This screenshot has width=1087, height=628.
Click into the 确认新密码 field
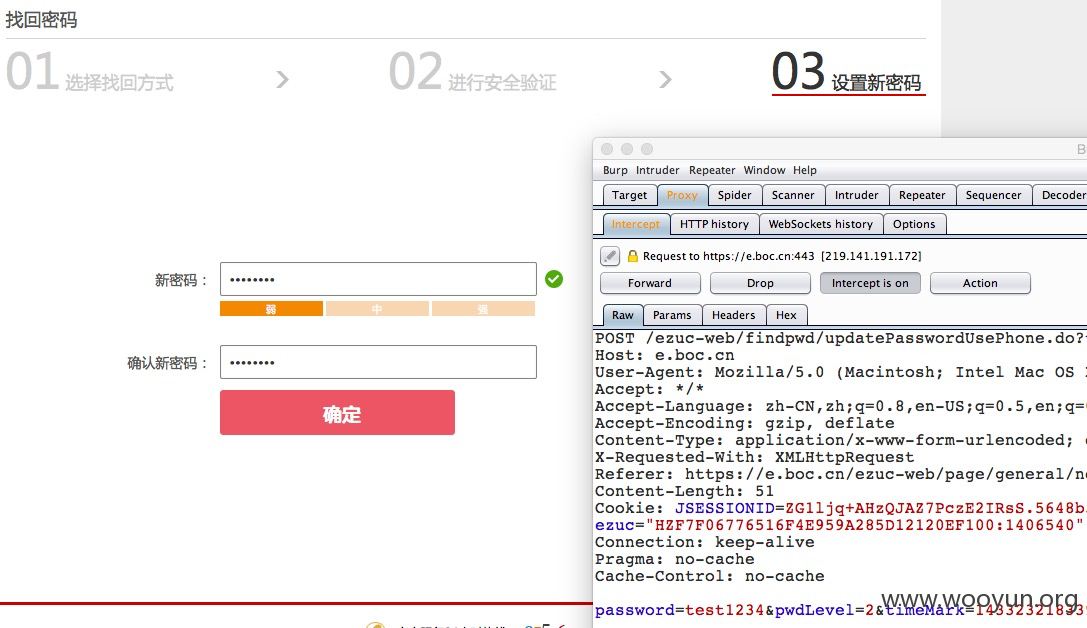pos(379,362)
